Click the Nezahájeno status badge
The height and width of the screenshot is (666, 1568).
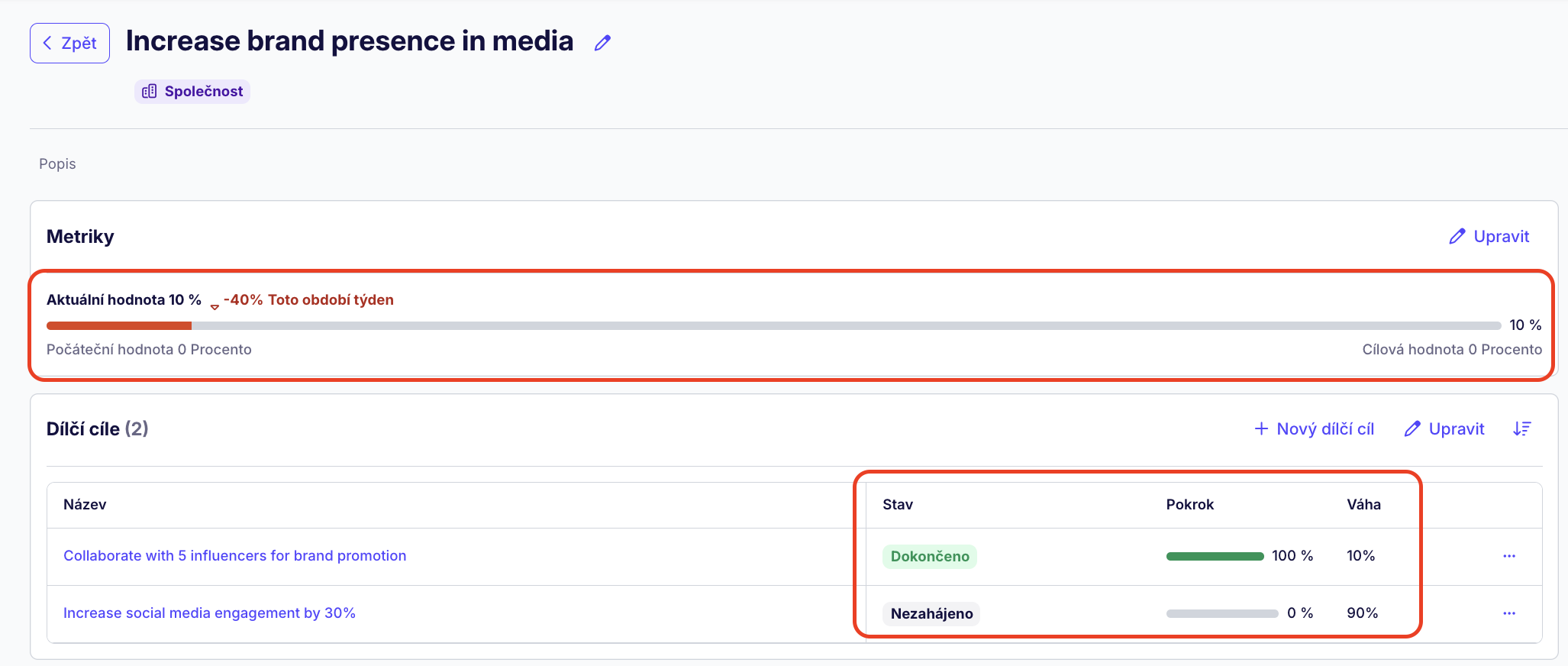click(931, 613)
